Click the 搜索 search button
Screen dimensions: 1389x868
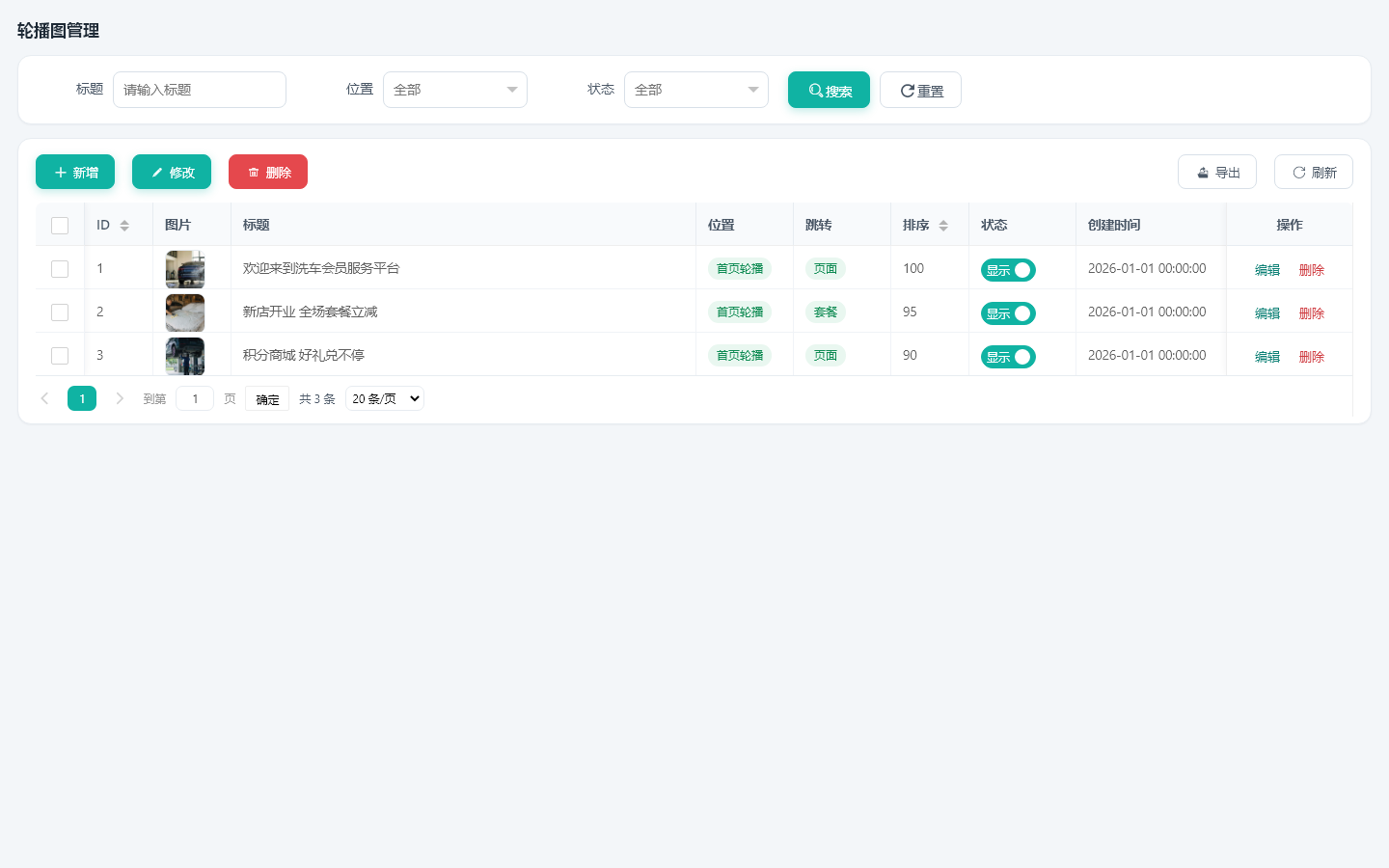[829, 90]
